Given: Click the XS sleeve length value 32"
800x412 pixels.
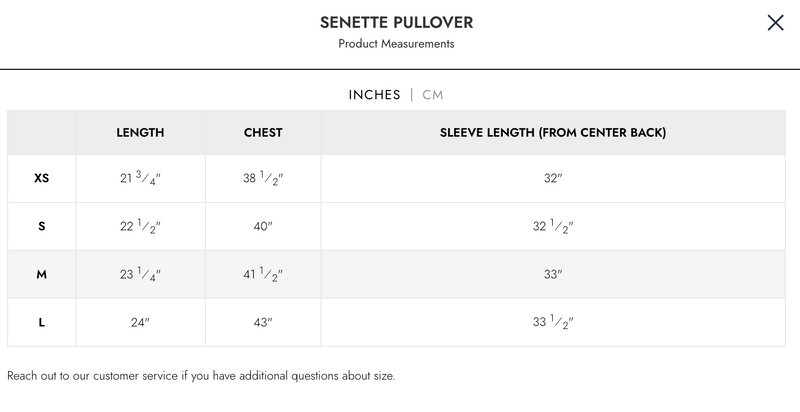Looking at the screenshot, I should tap(553, 179).
